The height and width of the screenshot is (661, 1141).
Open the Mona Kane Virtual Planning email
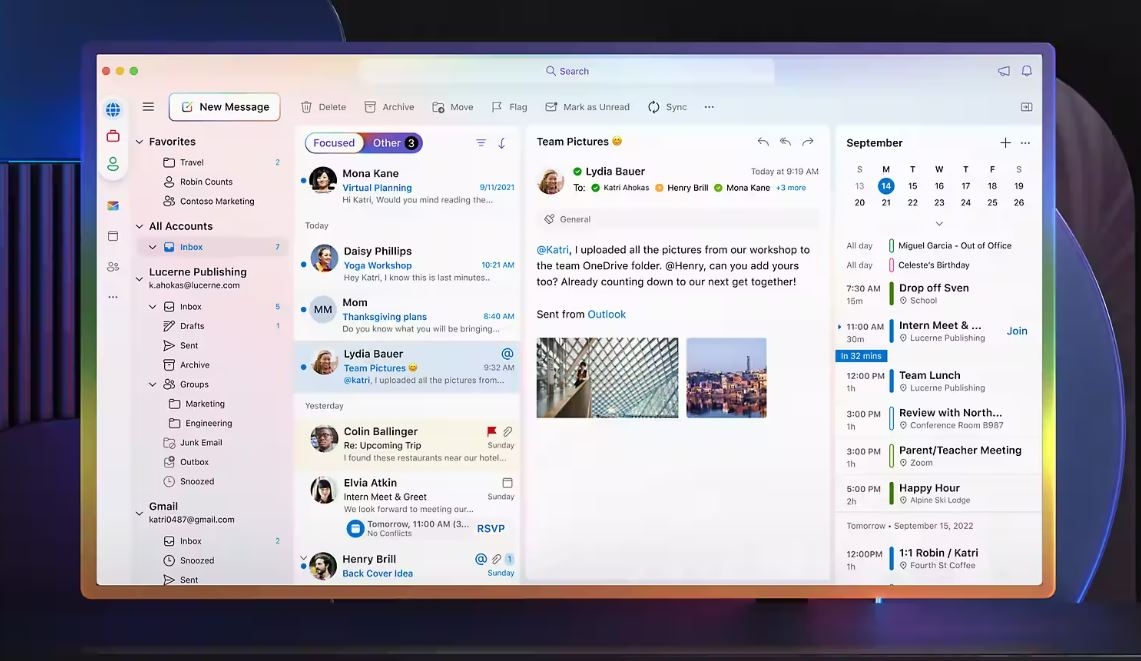408,186
